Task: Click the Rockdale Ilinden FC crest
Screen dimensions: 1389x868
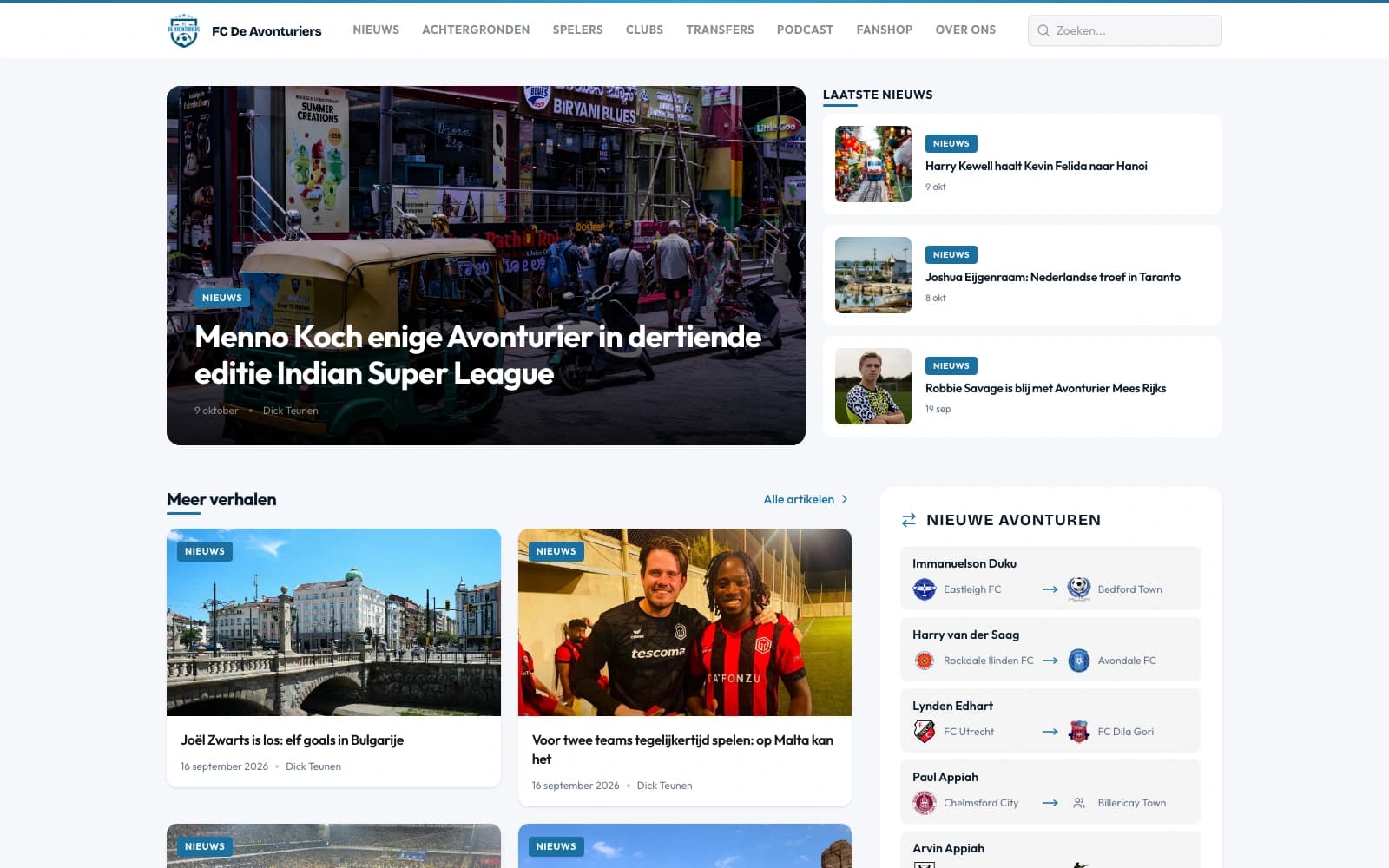Action: pos(925,661)
